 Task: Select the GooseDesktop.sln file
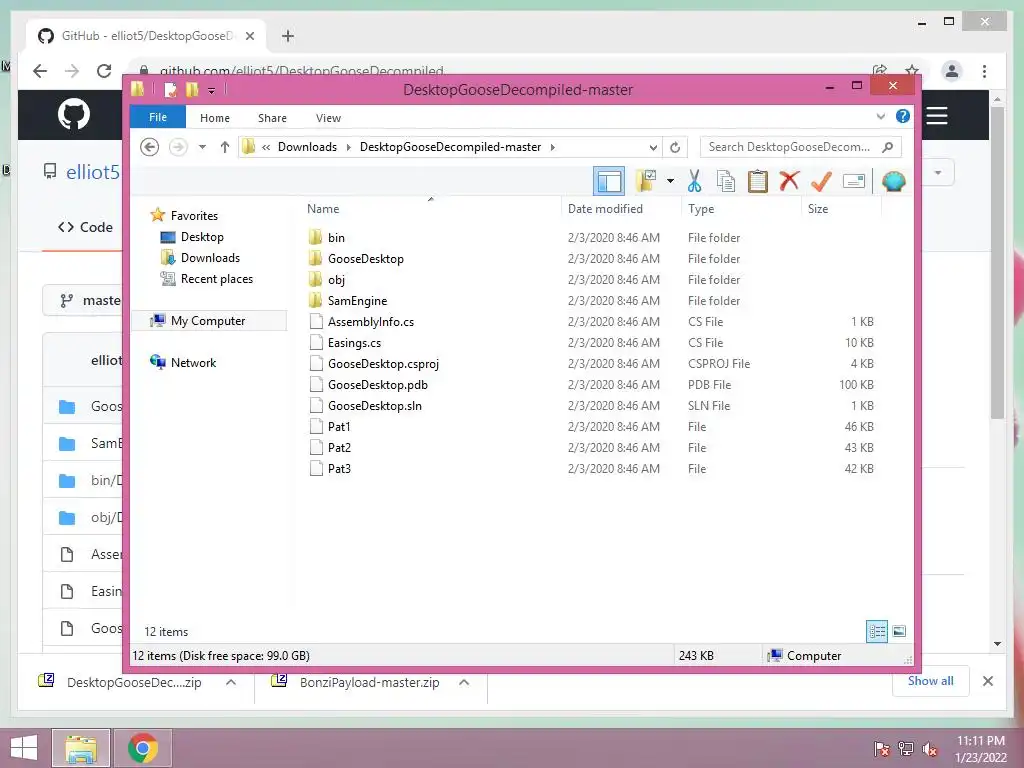tap(374, 406)
